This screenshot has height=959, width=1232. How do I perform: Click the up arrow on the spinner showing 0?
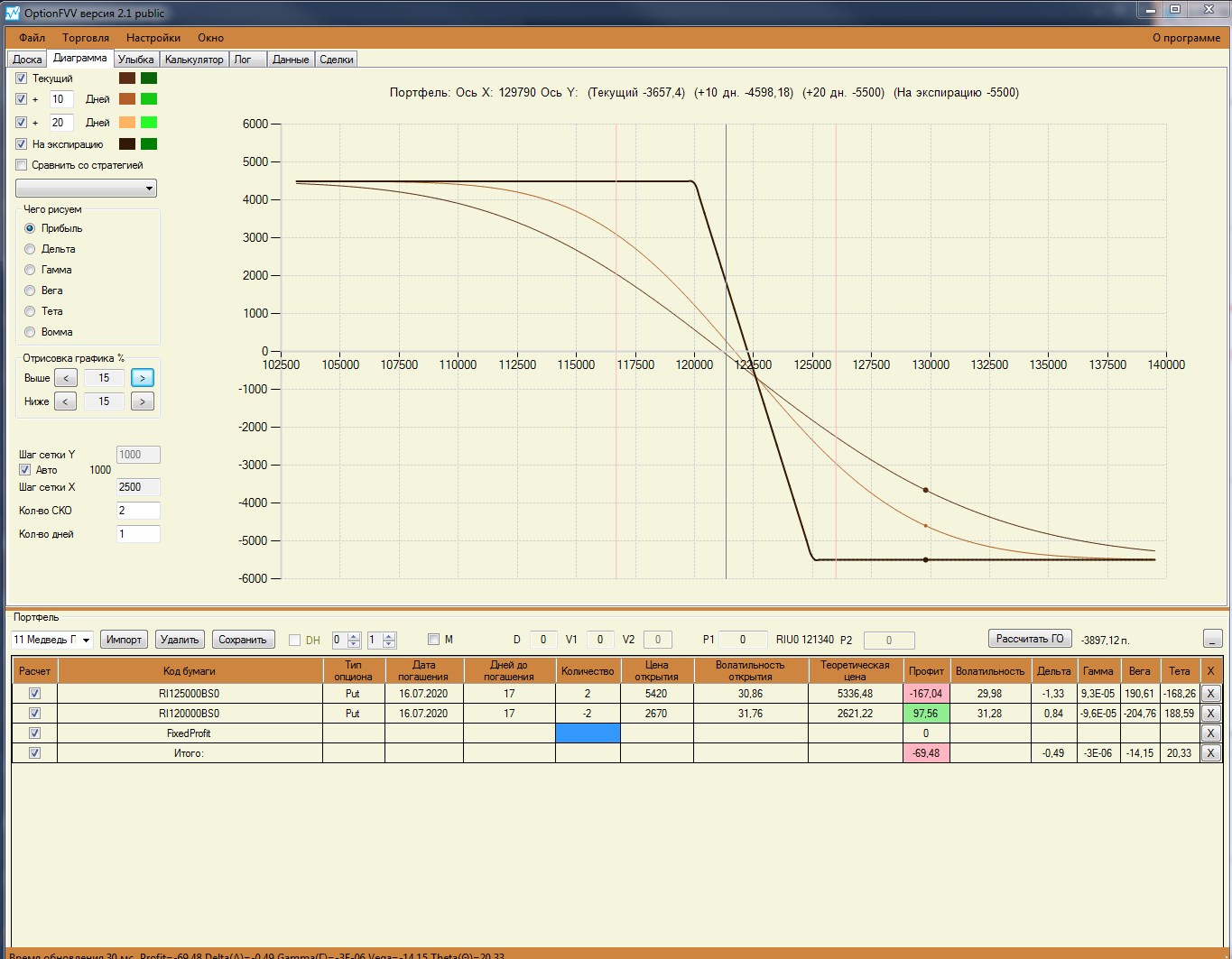[x=354, y=636]
